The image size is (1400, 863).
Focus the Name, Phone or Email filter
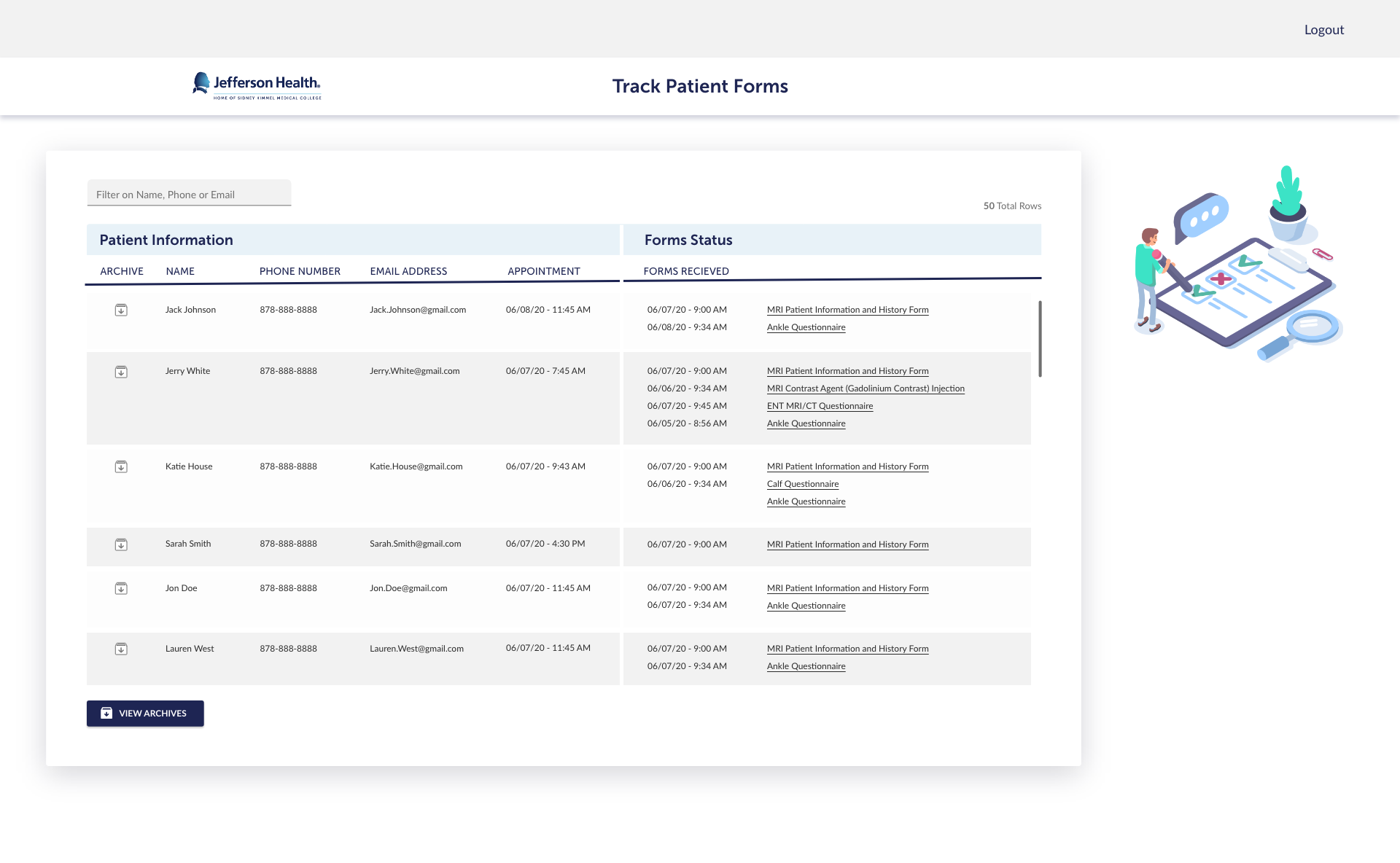point(189,195)
